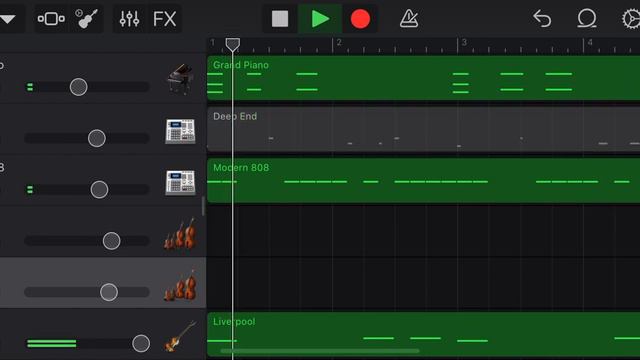Click the Undo arrow icon
Viewport: 640px width, 360px height.
click(542, 19)
